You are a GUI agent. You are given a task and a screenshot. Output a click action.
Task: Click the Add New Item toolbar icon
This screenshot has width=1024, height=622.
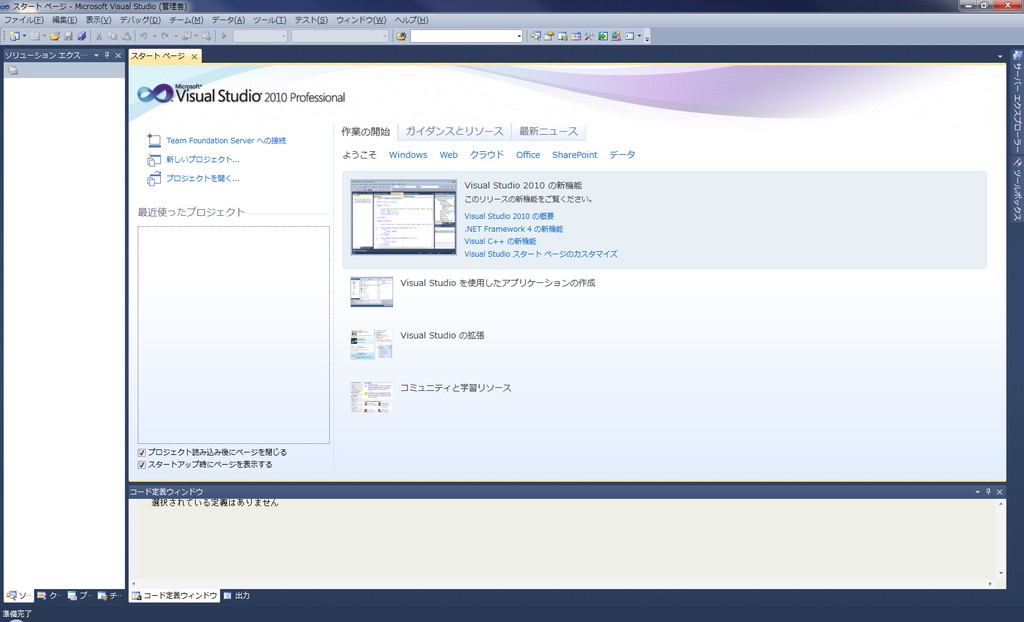tap(35, 36)
